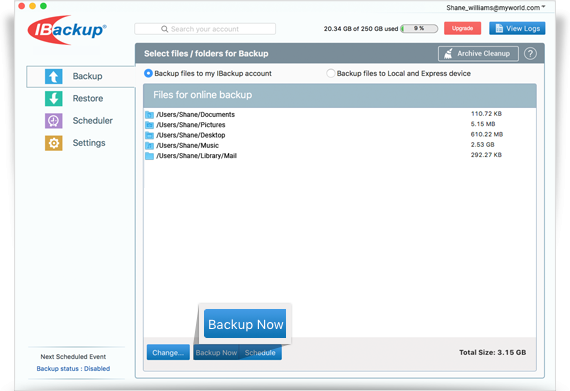Click the 2.53 GB size value

(x=482, y=145)
